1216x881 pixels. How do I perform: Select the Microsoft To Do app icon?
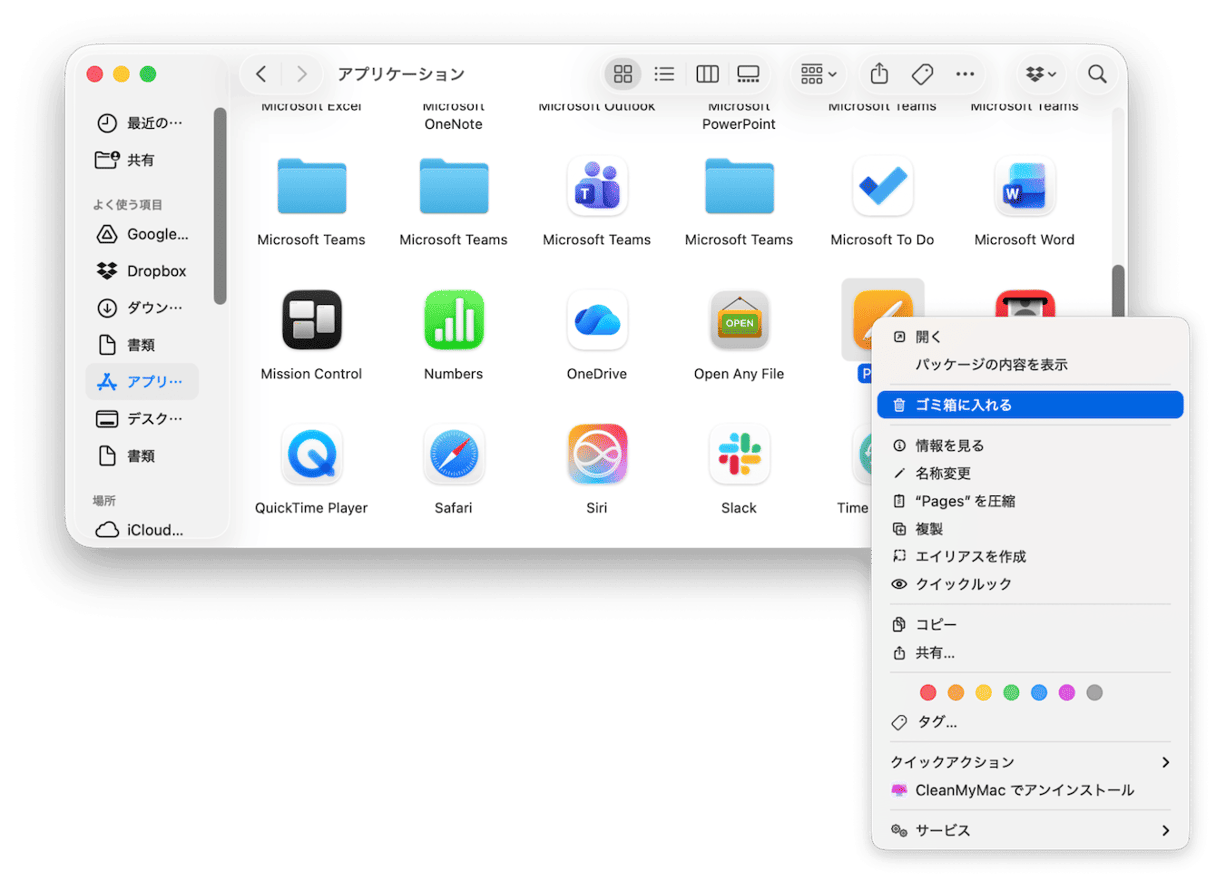pyautogui.click(x=882, y=186)
